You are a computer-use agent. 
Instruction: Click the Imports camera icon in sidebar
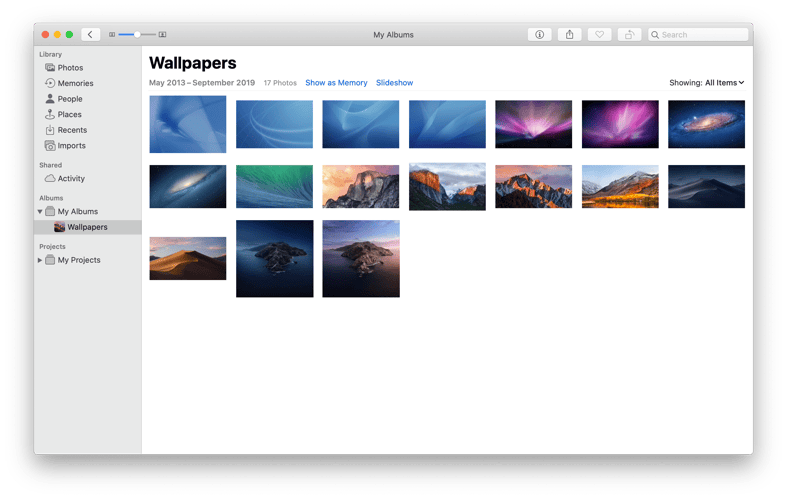[50, 146]
